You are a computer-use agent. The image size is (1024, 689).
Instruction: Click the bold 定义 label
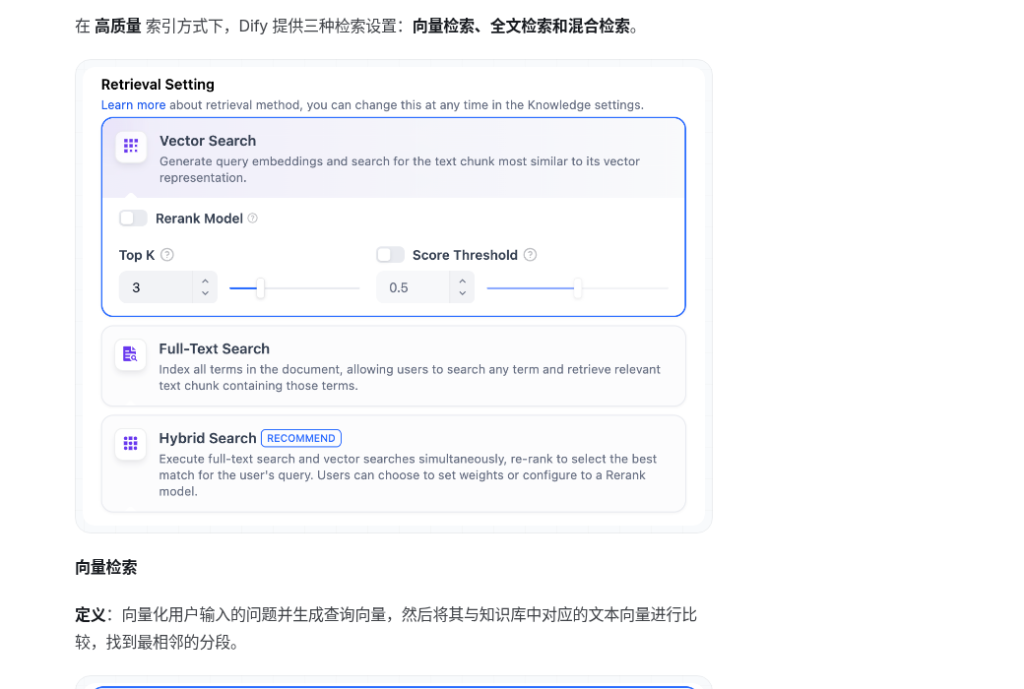click(x=90, y=615)
